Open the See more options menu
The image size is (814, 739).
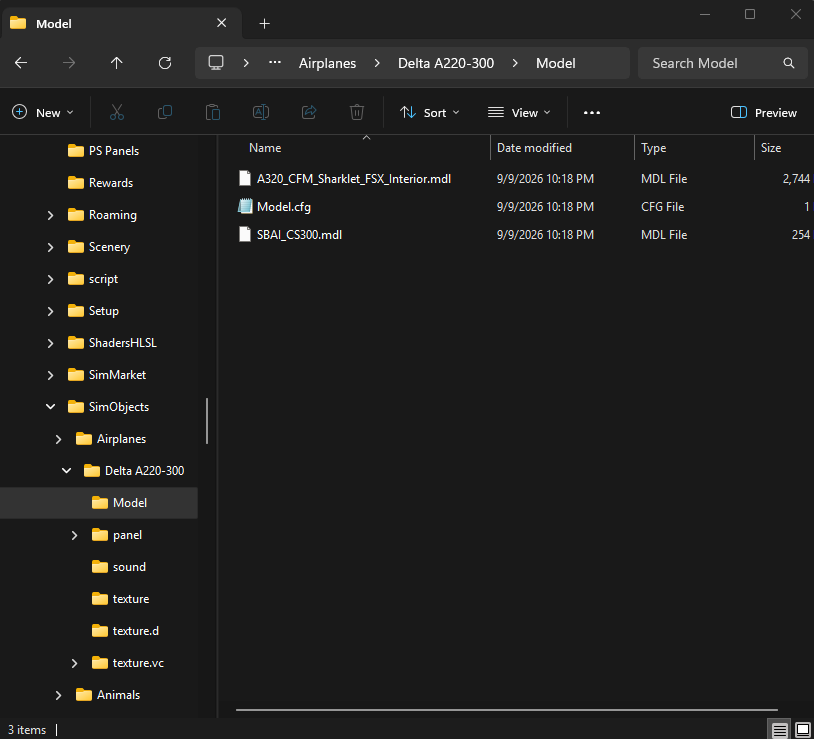[x=592, y=113]
